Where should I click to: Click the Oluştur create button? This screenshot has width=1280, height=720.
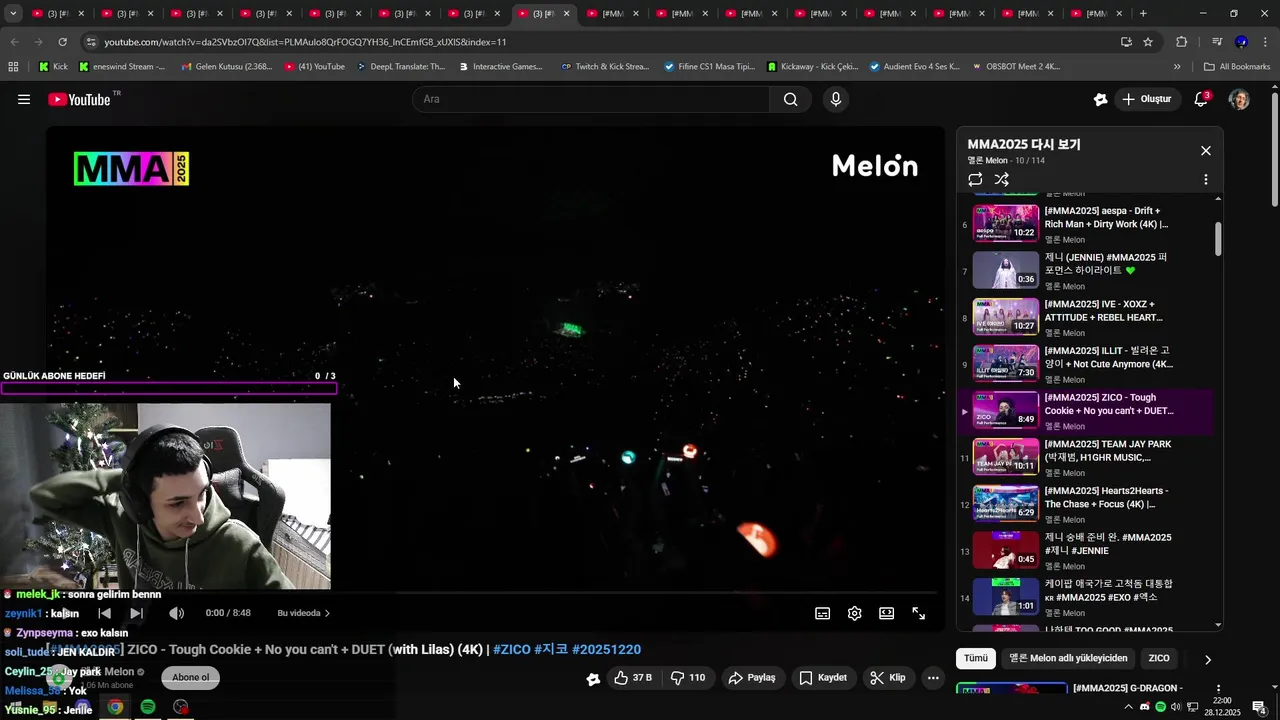tap(1147, 99)
